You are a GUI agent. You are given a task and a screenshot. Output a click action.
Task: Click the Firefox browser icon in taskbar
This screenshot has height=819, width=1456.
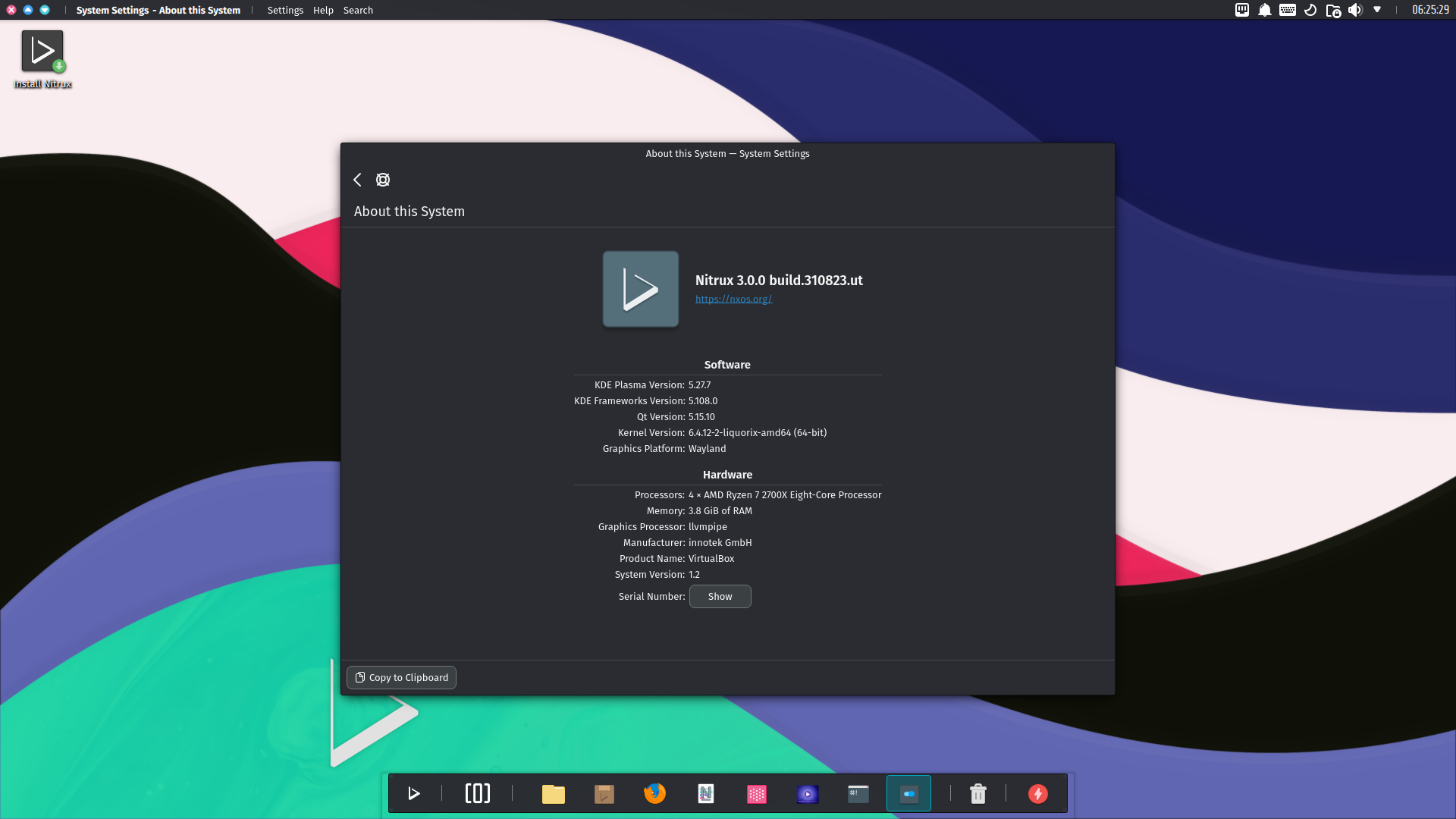654,793
